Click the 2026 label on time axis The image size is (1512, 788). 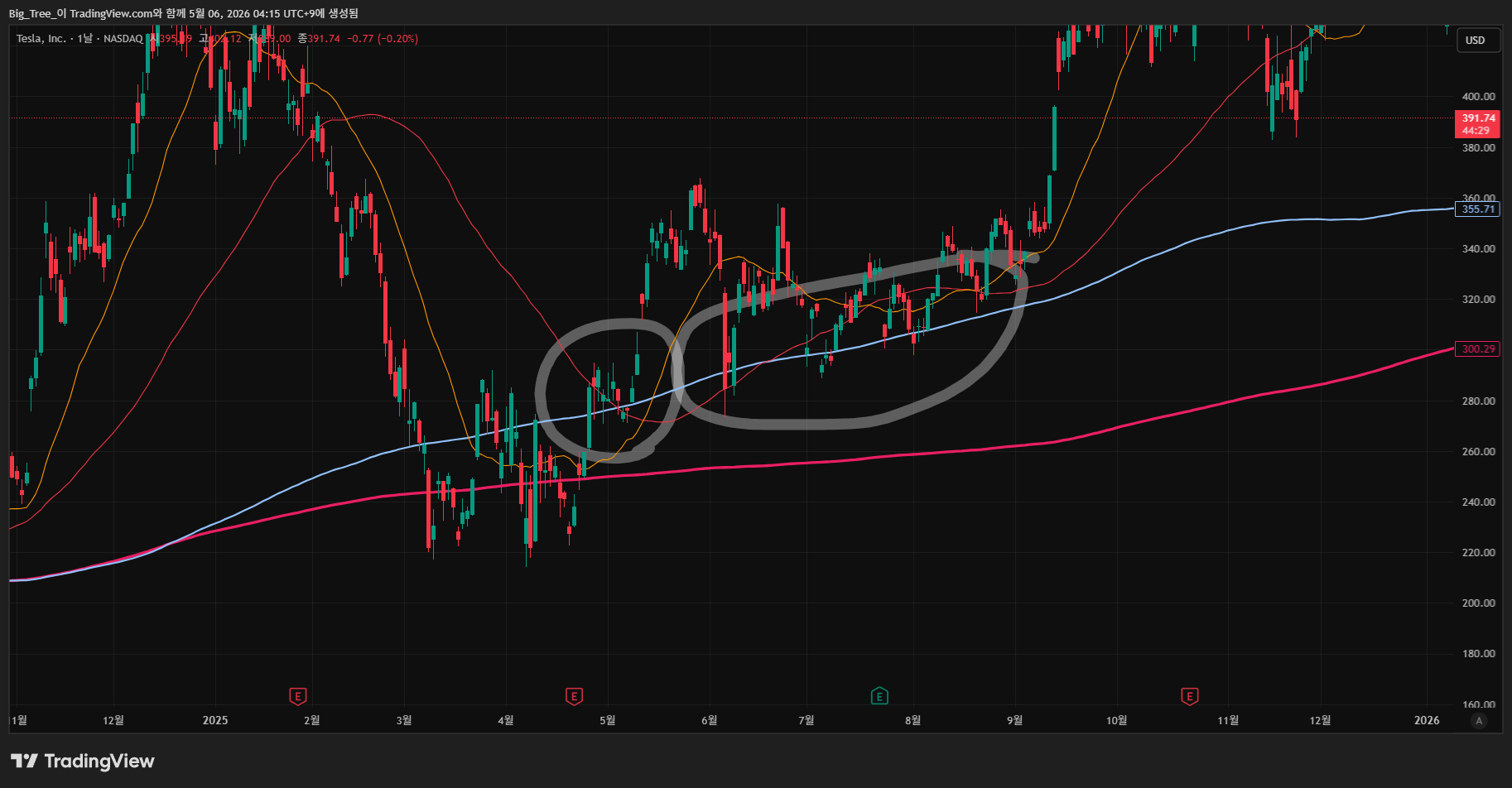click(x=1427, y=720)
